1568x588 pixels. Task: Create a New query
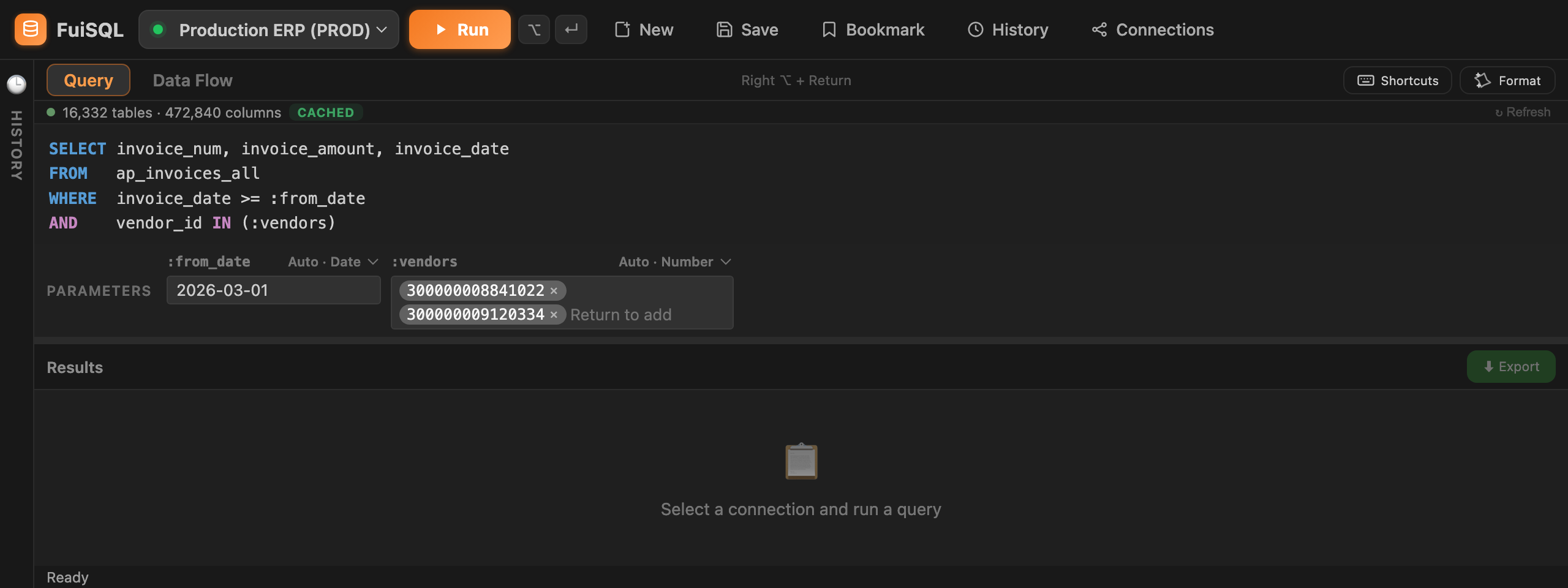tap(644, 29)
